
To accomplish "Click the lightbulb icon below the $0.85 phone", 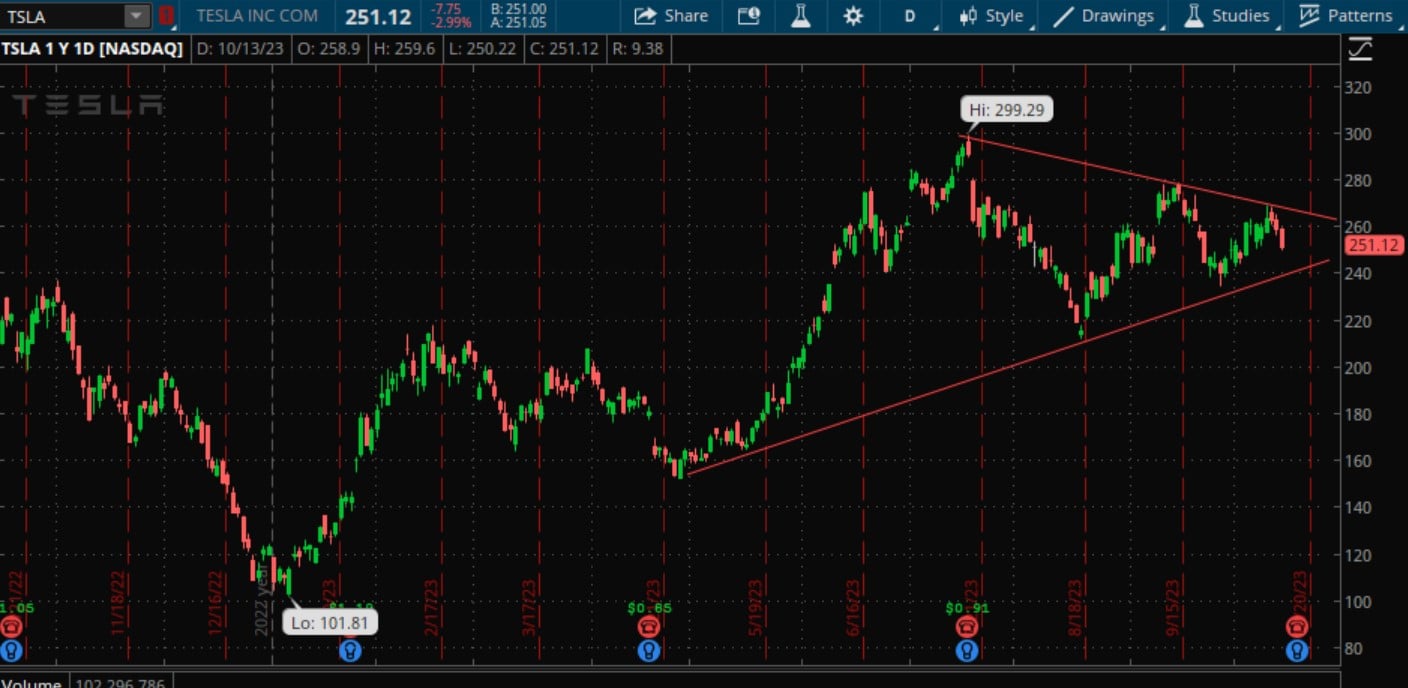I will [650, 651].
